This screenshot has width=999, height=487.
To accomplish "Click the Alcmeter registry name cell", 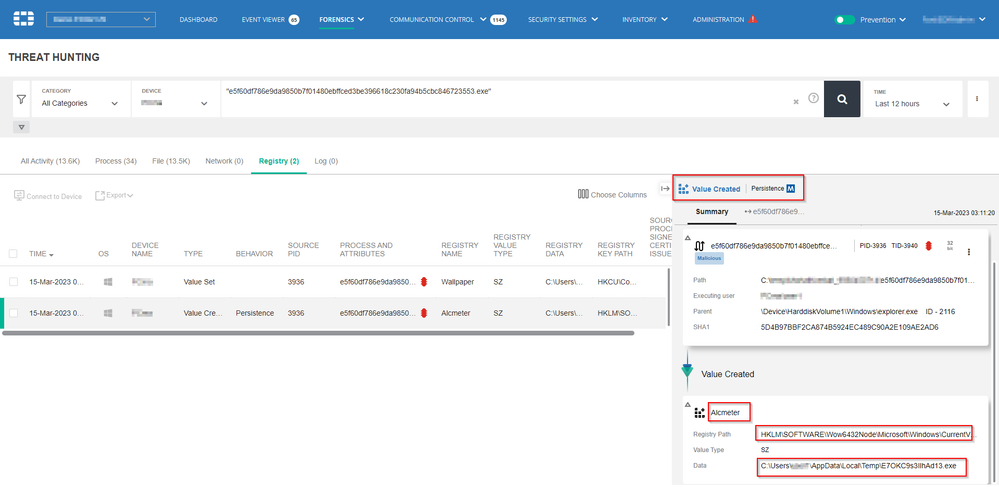I will coord(454,313).
